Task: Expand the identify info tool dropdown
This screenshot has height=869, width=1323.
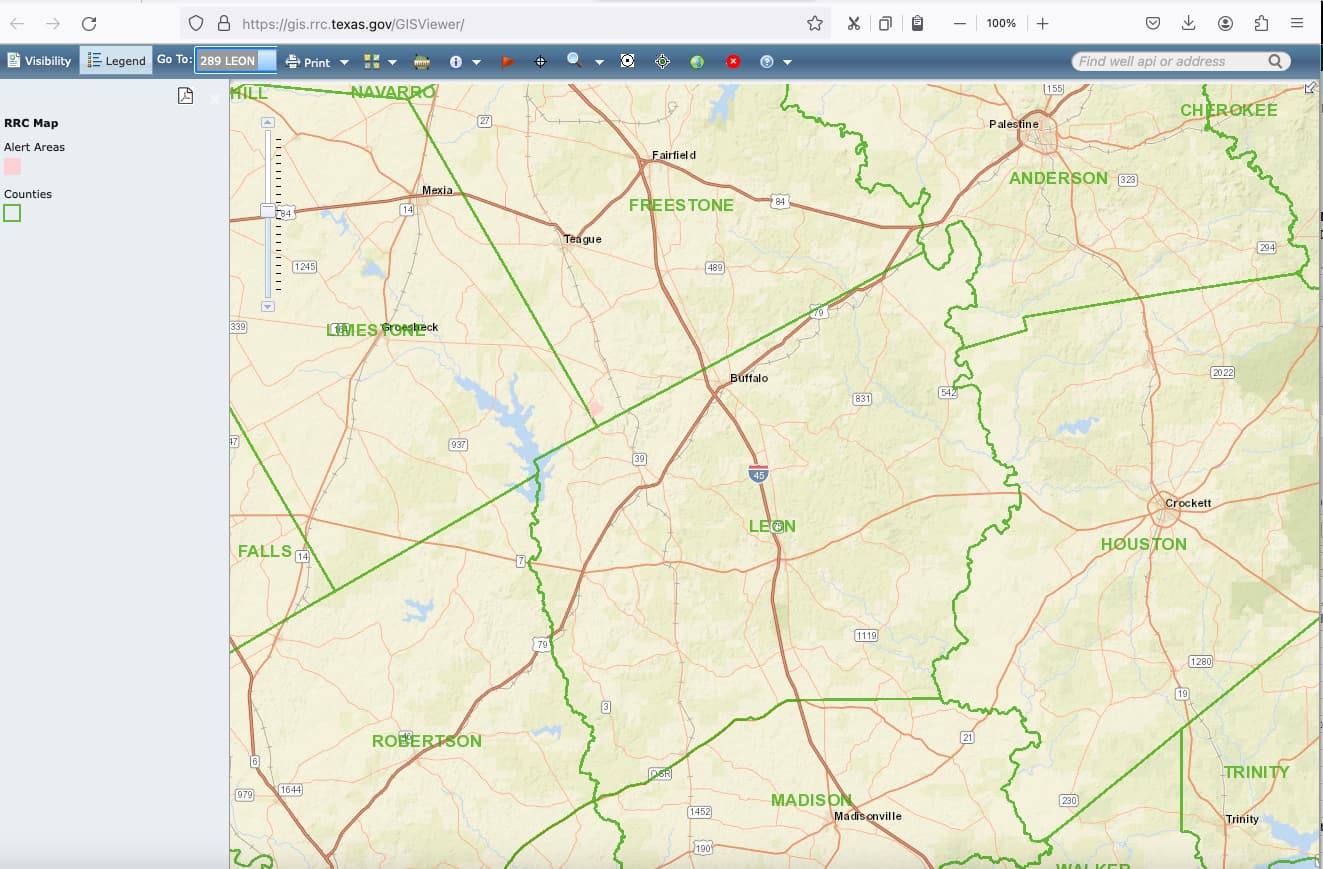Action: (476, 62)
